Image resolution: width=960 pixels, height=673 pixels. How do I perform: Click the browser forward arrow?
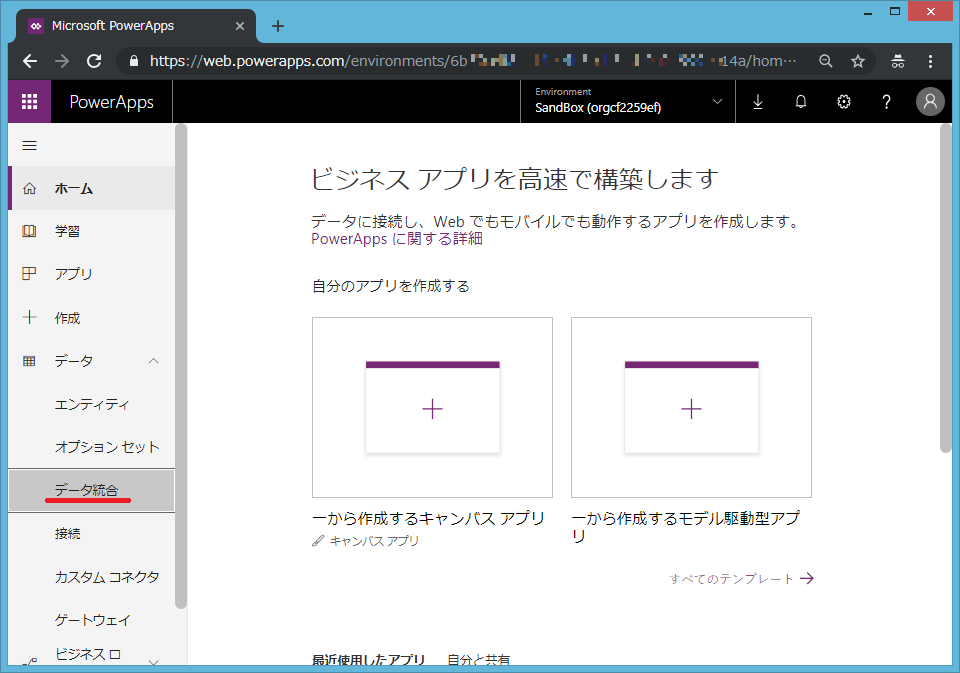(x=62, y=61)
